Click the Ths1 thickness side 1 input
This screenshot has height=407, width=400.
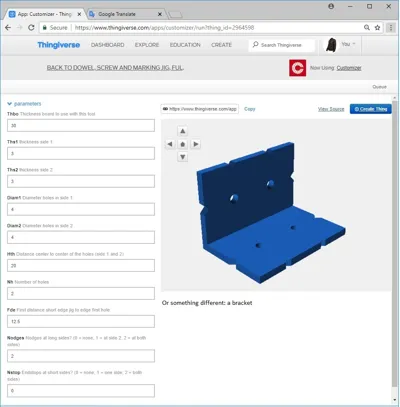[x=81, y=153]
